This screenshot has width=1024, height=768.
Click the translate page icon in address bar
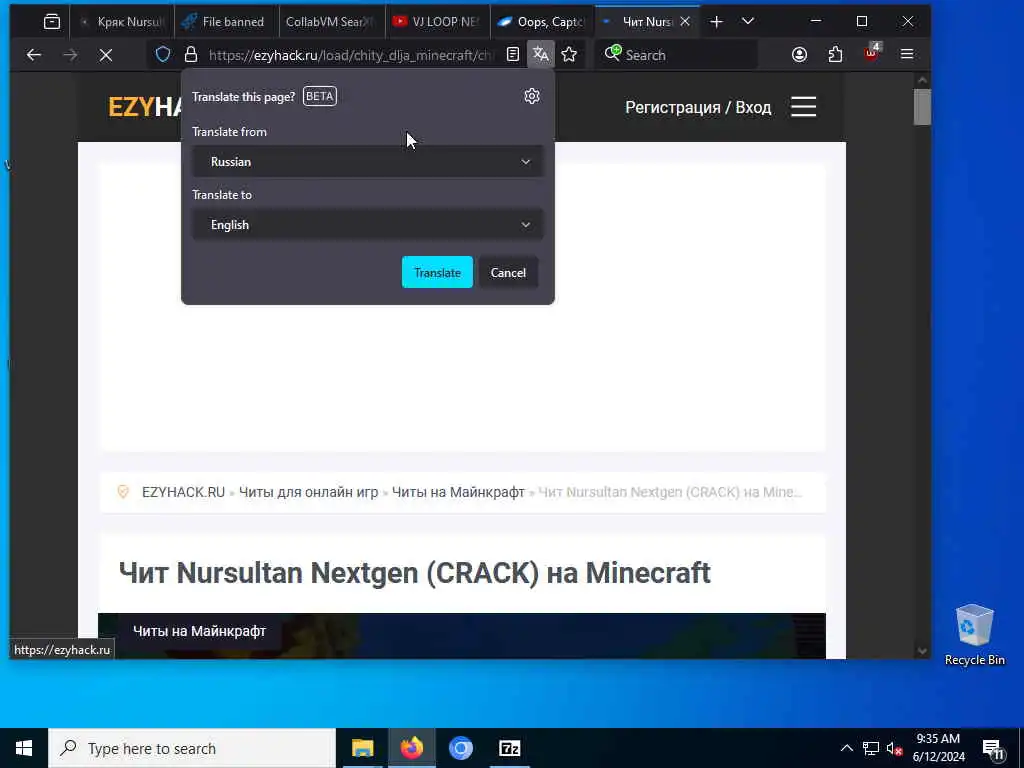(541, 54)
